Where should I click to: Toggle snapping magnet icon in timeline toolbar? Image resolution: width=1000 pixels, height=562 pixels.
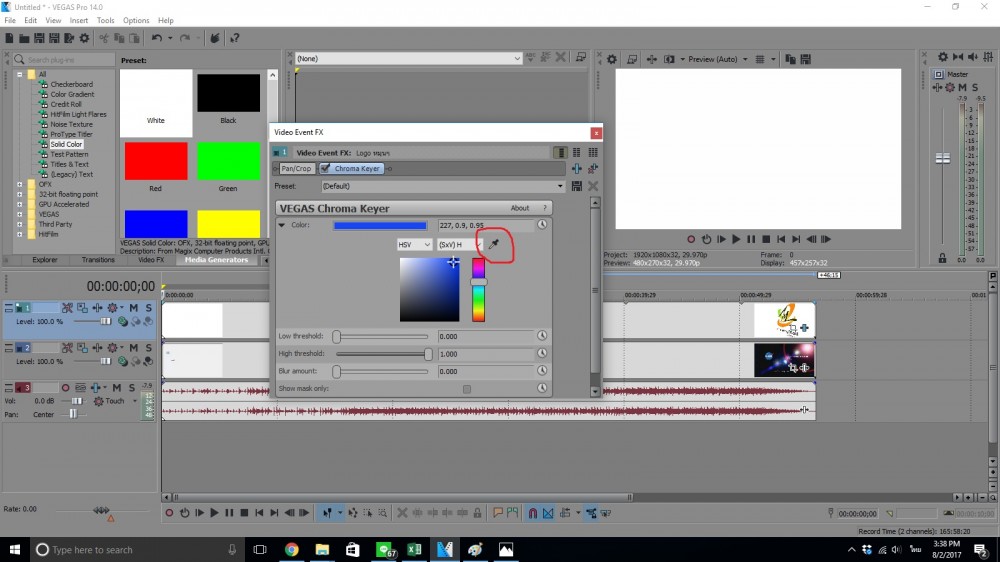[533, 513]
